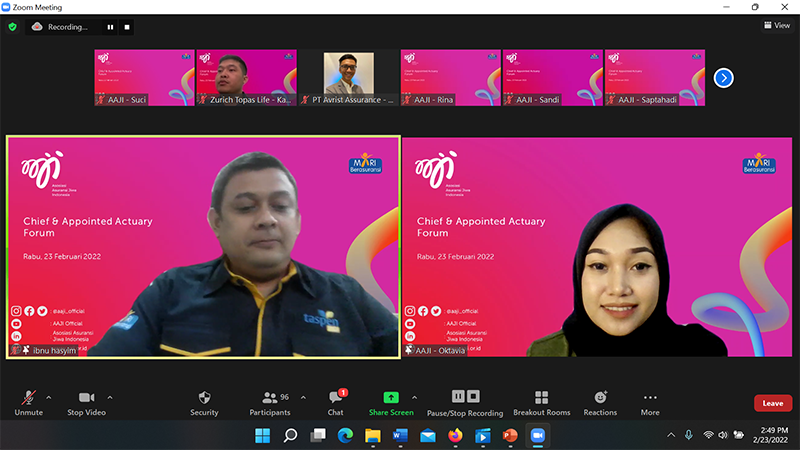Show hidden system tray icons
The width and height of the screenshot is (800, 450).
(x=671, y=435)
